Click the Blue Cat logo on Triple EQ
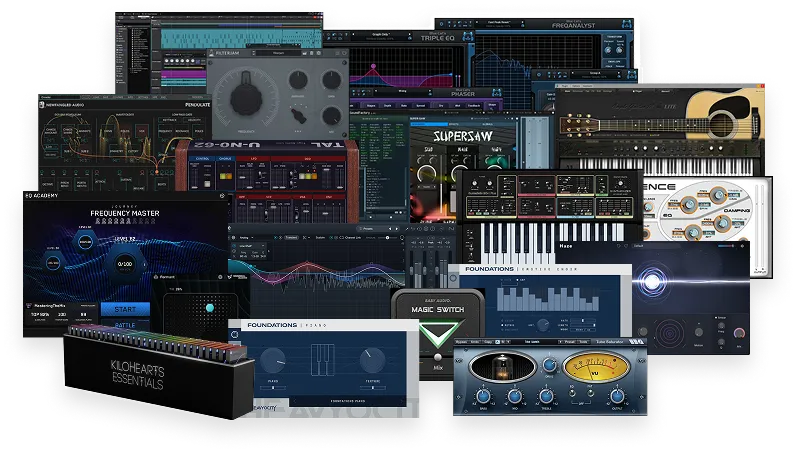 pos(467,36)
